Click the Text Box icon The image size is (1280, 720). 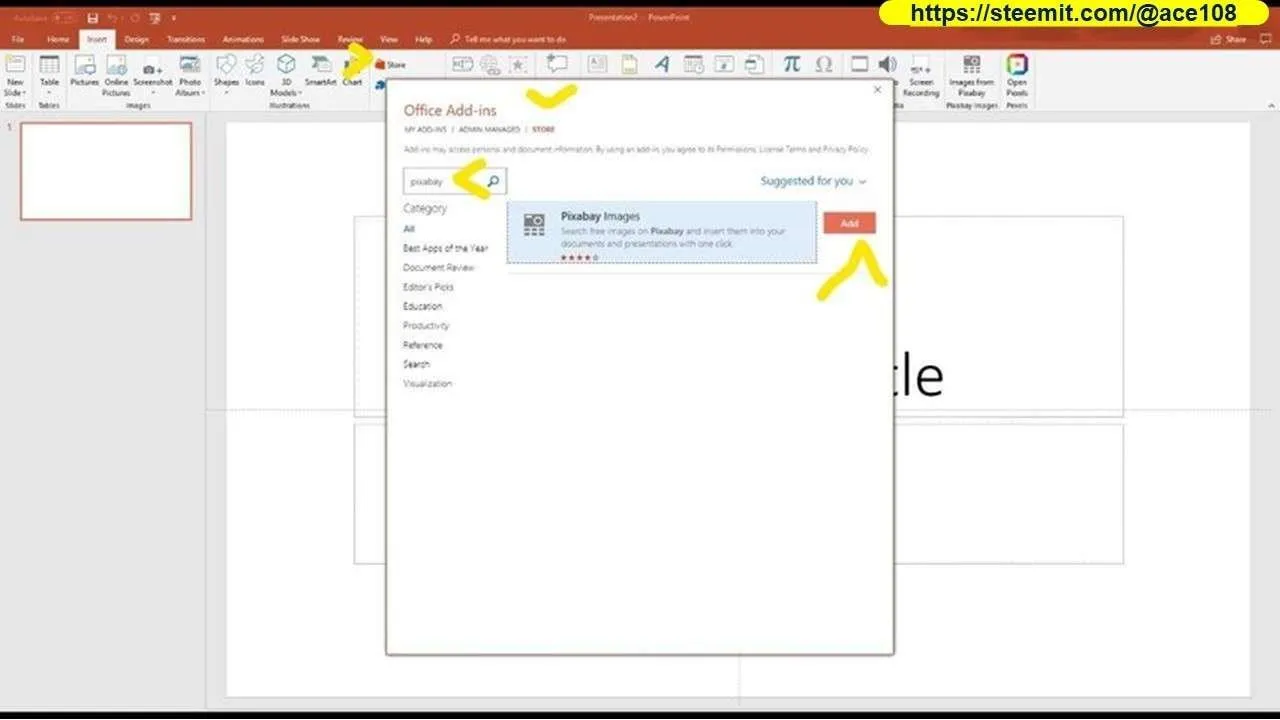point(597,64)
